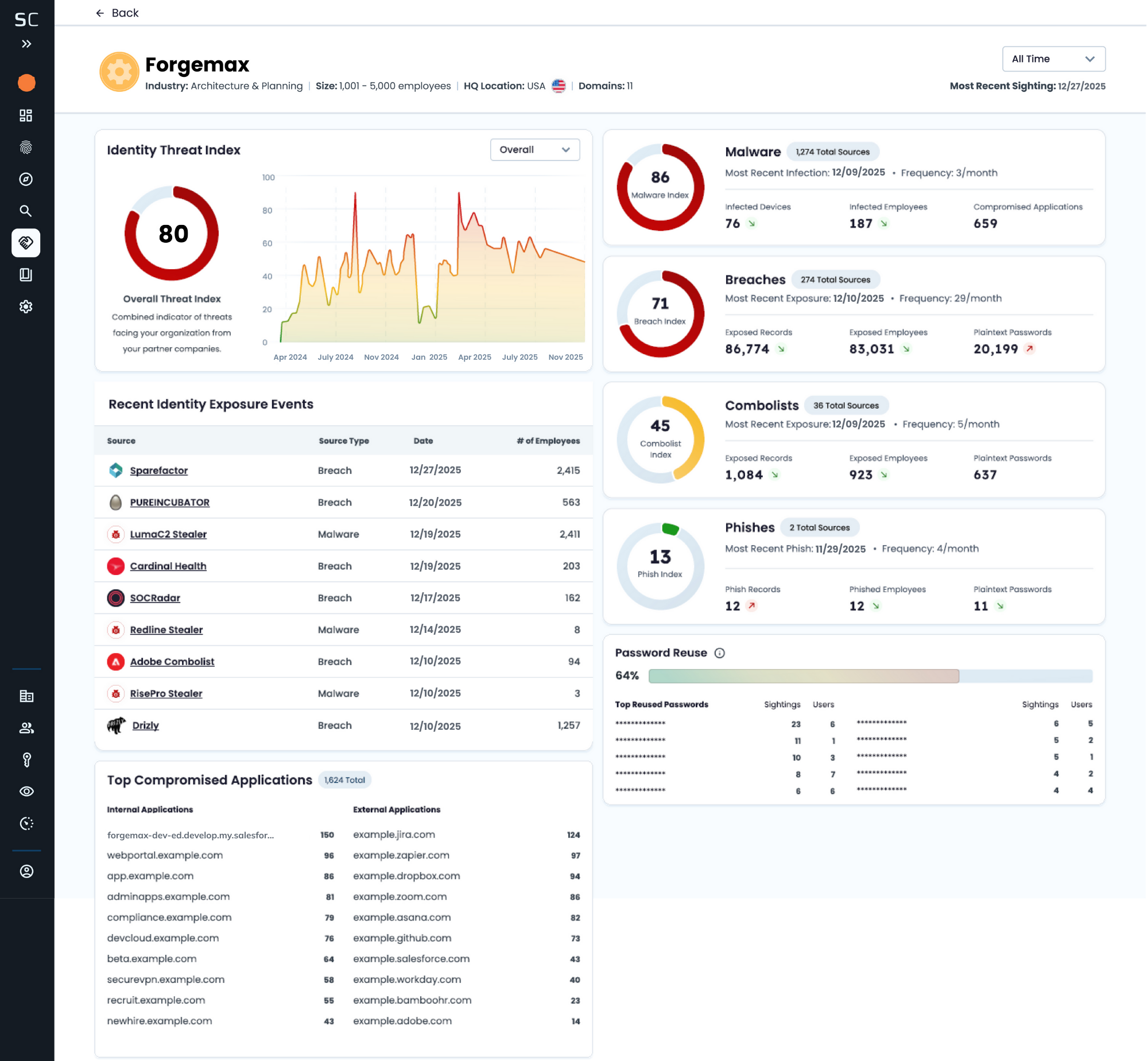Open the LumaC2 Stealer link
The width and height of the screenshot is (1148, 1061).
(168, 534)
